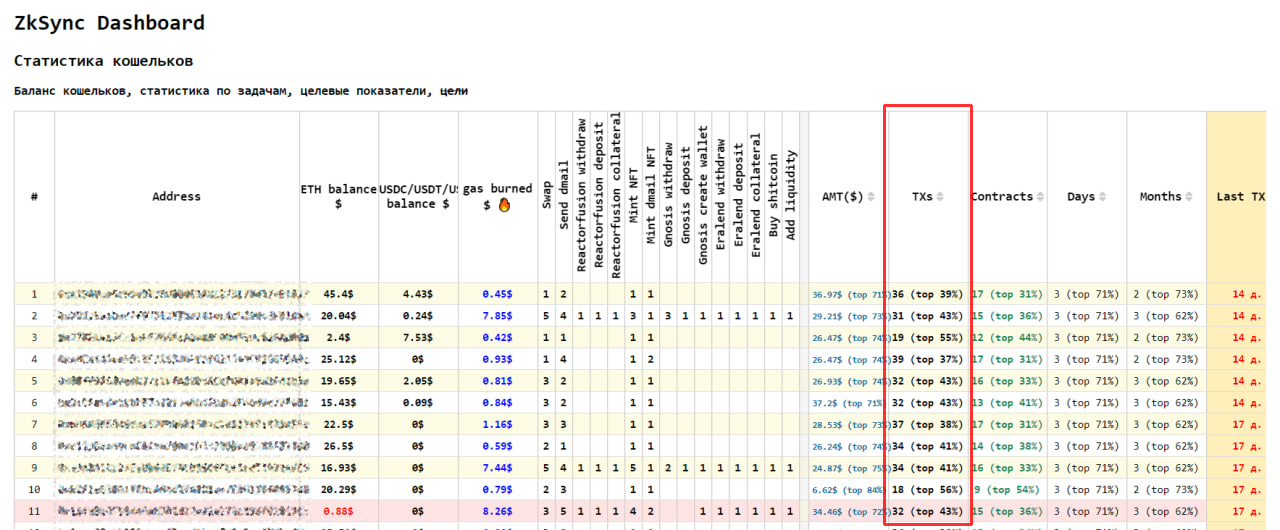Select the 45.4$ ETH balance cell
Screen dimensions: 1280x530
click(339, 294)
